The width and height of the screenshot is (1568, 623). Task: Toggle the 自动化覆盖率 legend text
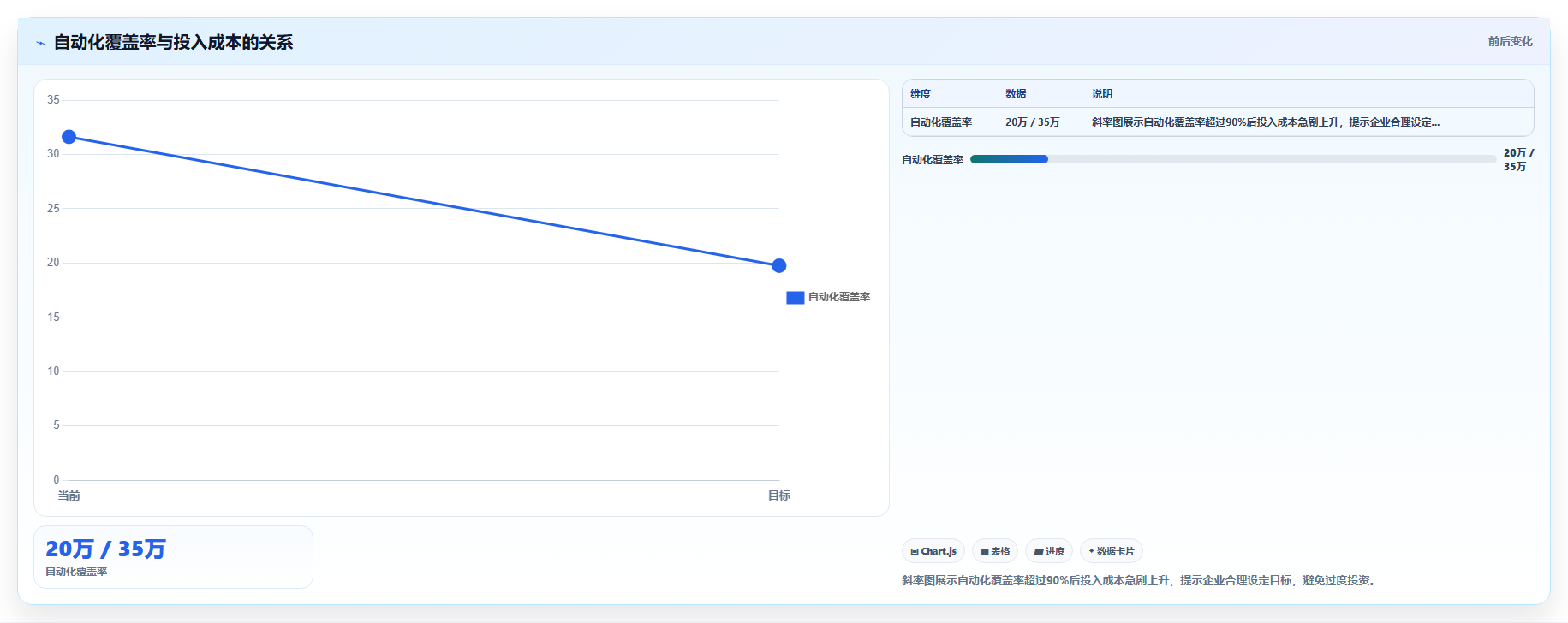pos(839,297)
